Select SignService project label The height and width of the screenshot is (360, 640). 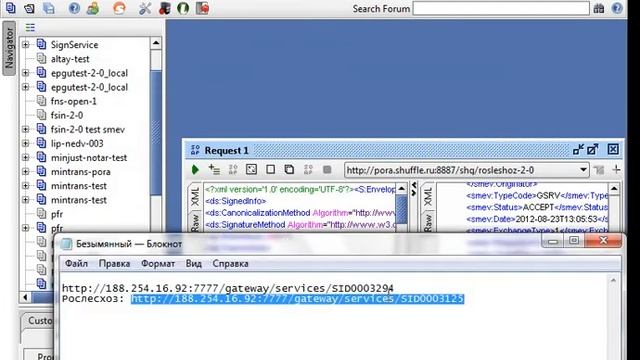74,44
